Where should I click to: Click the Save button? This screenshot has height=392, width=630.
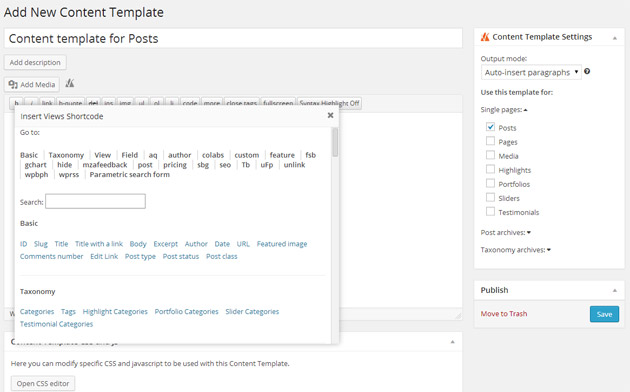tap(604, 314)
